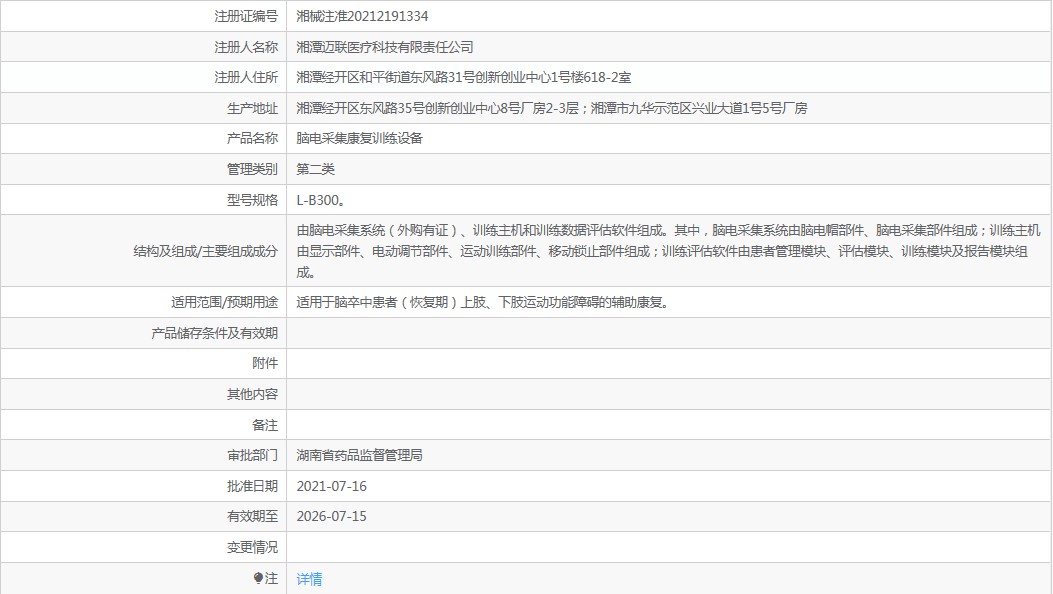
Task: Click the 管理类别 label
Action: coord(252,169)
